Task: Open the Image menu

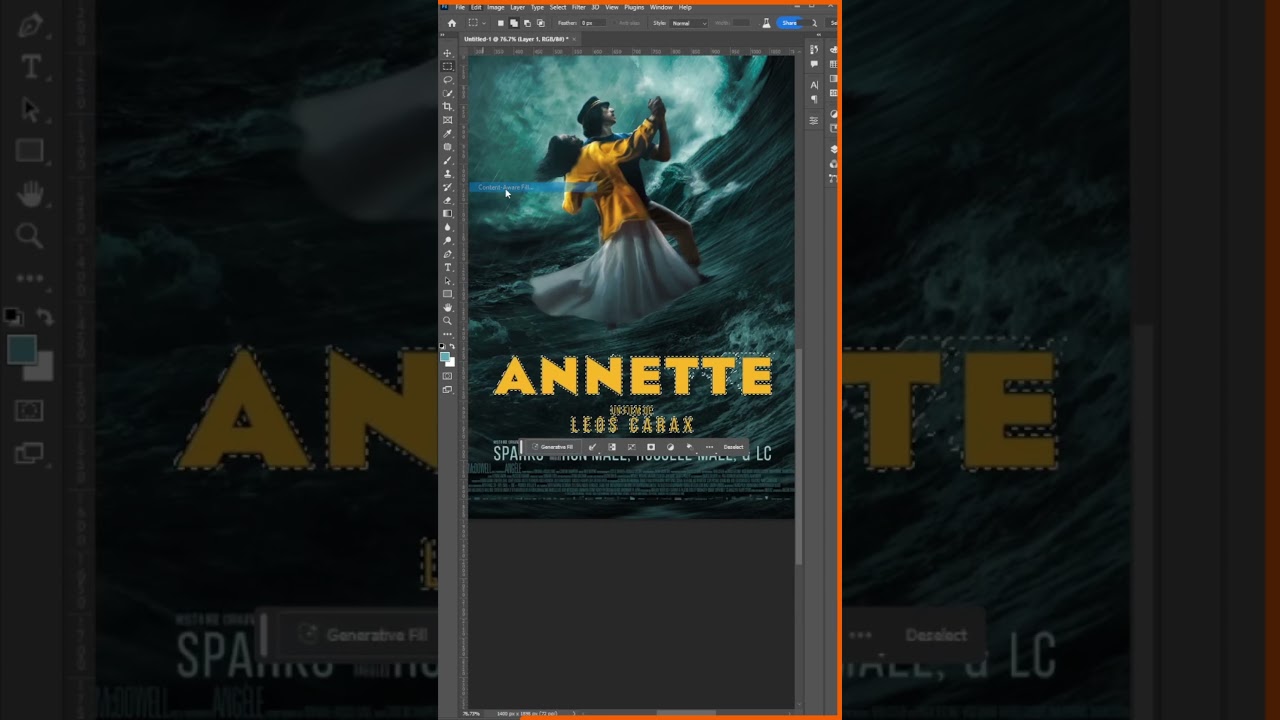Action: pyautogui.click(x=496, y=7)
